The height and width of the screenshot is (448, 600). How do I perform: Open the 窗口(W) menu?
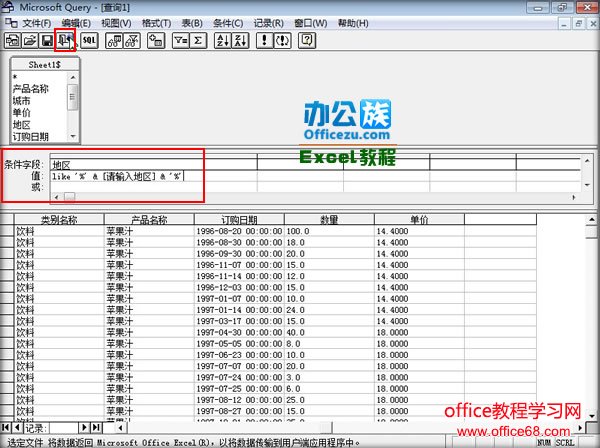pos(311,23)
